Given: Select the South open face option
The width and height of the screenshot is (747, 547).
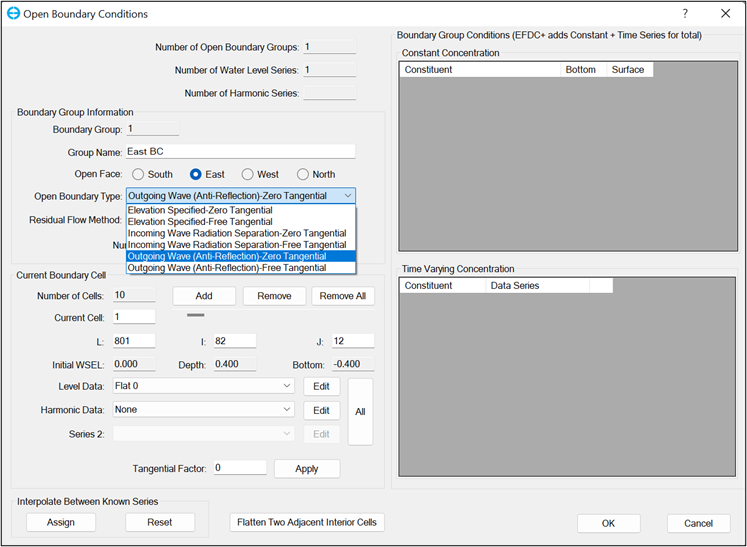Looking at the screenshot, I should point(140,174).
